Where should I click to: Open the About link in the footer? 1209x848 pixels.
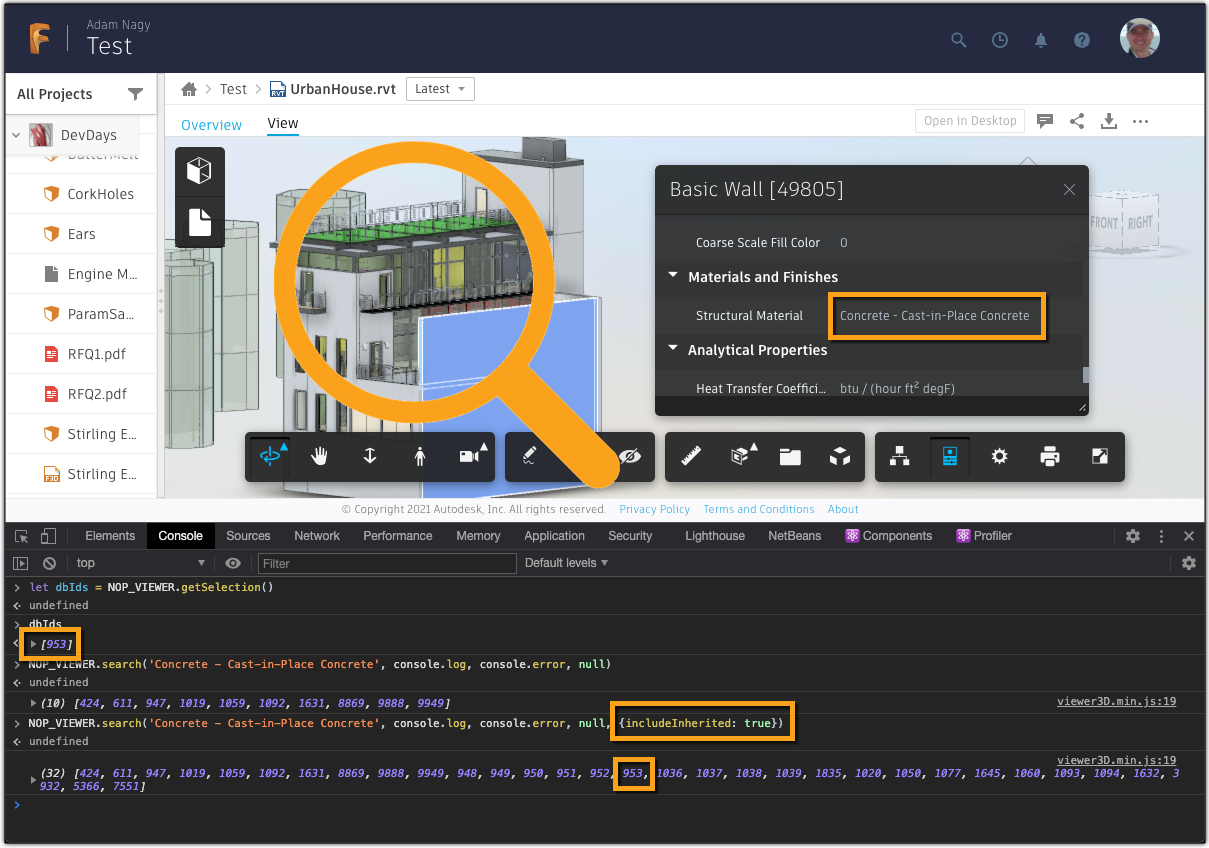click(x=843, y=509)
